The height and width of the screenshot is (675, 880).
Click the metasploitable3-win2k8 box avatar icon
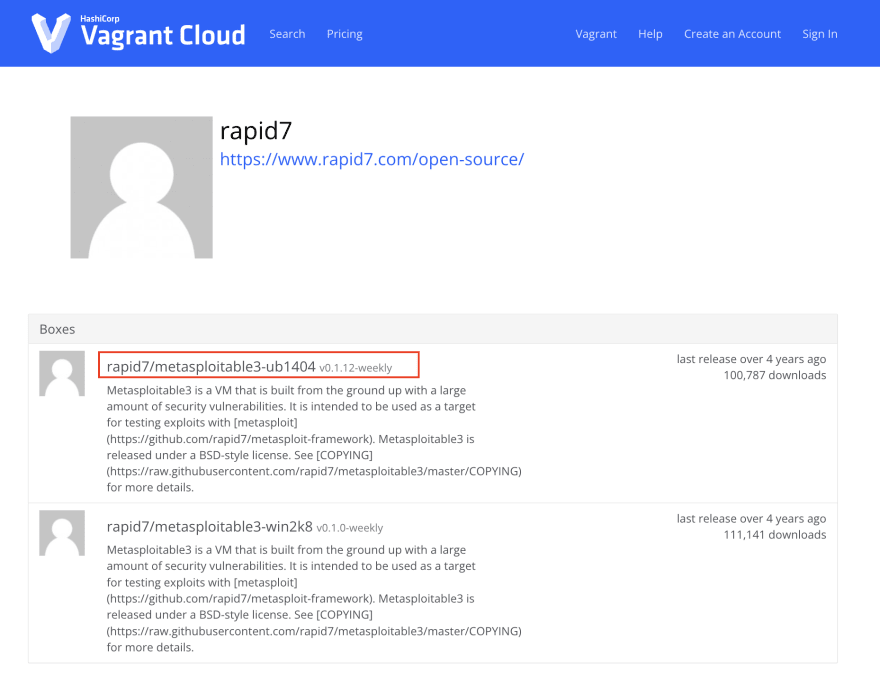62,533
